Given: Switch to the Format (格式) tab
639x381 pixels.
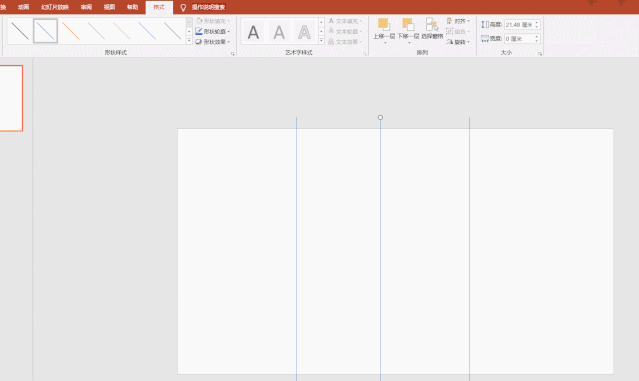Looking at the screenshot, I should 159,7.
